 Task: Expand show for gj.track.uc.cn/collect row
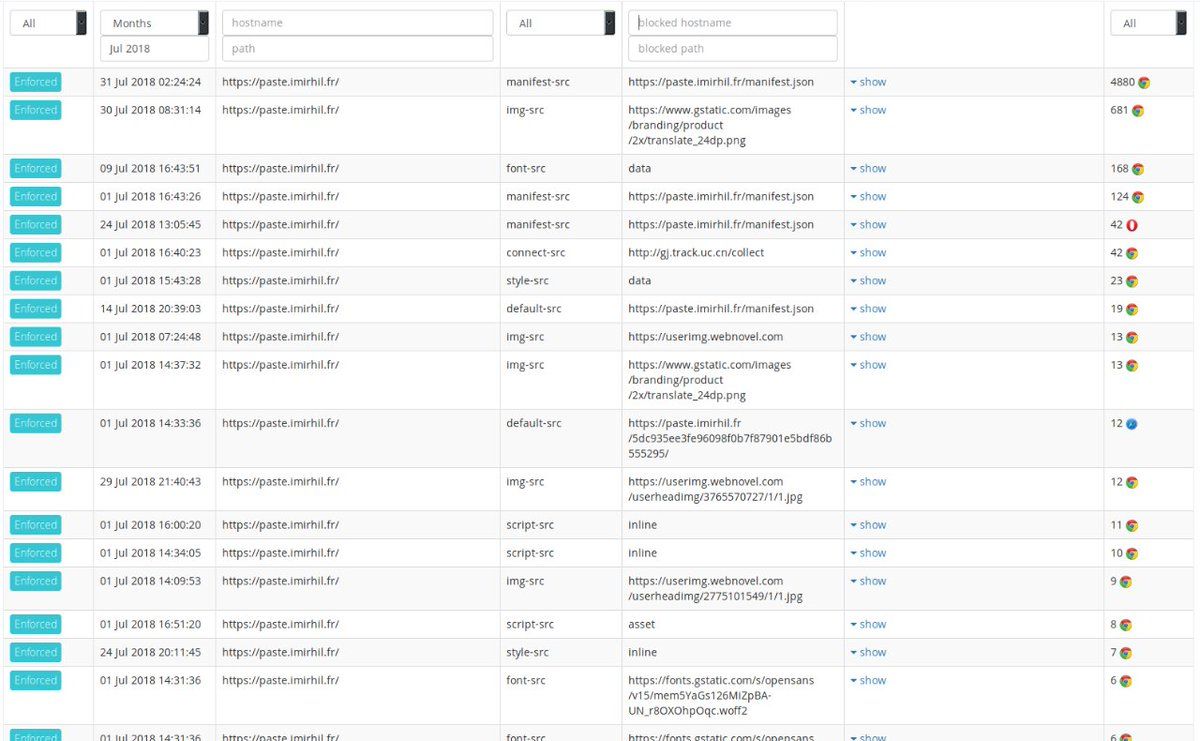pyautogui.click(x=868, y=253)
